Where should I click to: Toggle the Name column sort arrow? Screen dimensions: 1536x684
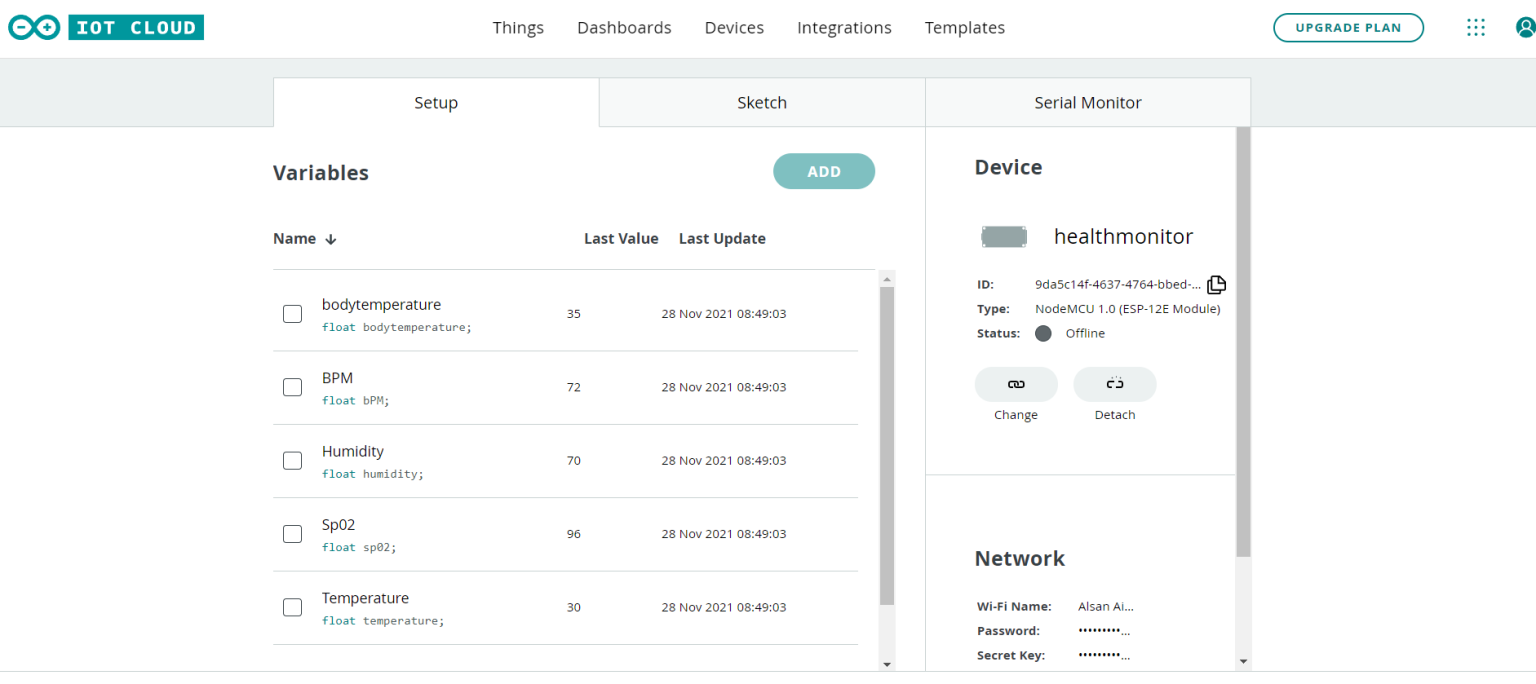tap(330, 238)
